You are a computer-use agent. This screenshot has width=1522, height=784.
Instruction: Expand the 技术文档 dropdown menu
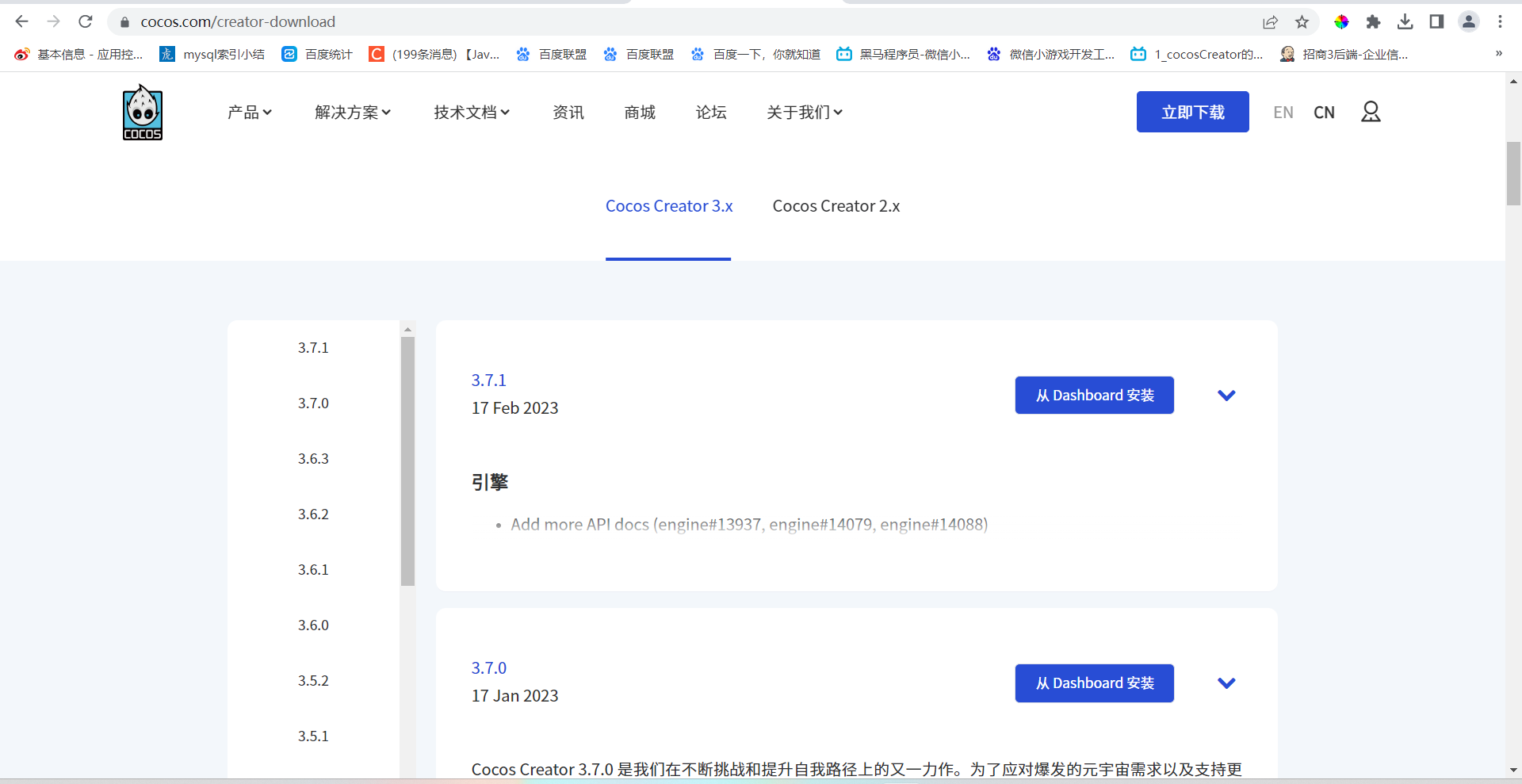pos(472,113)
